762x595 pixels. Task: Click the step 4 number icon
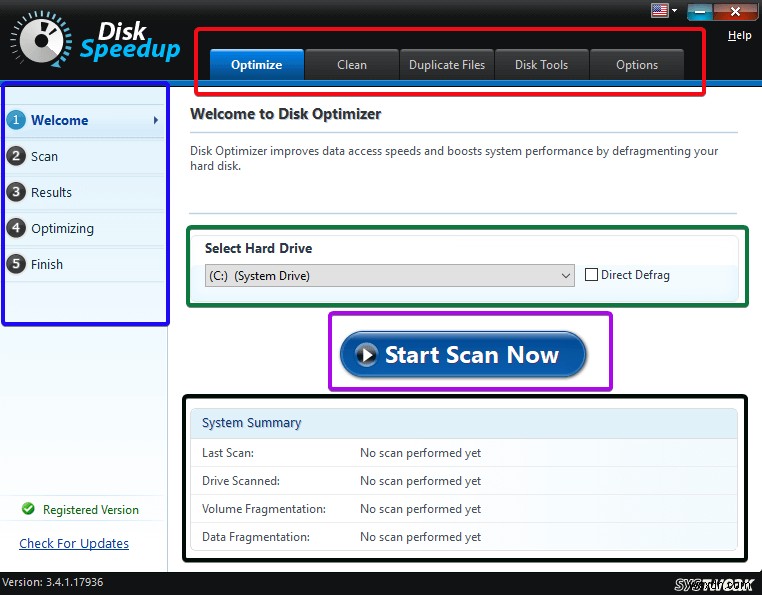pos(16,228)
